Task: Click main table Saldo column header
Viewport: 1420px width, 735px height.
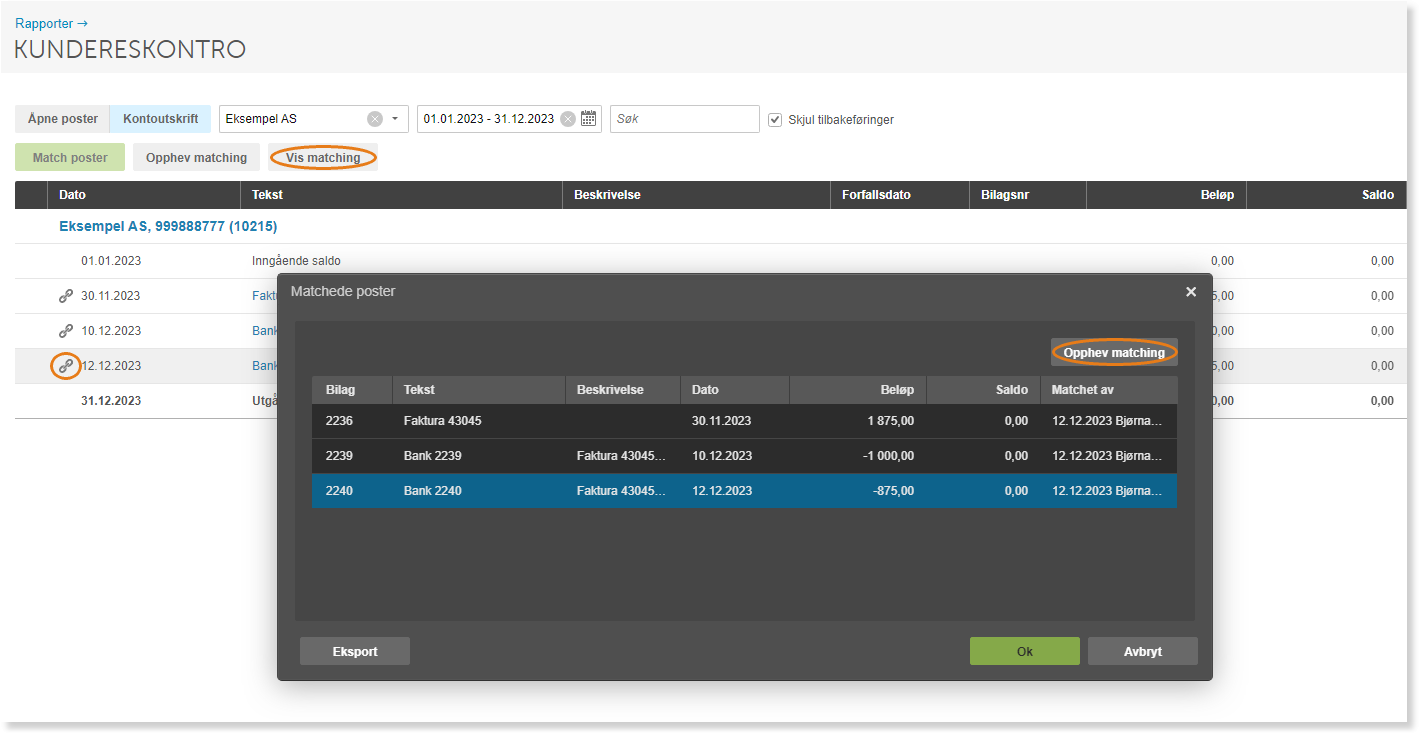Action: 1326,195
